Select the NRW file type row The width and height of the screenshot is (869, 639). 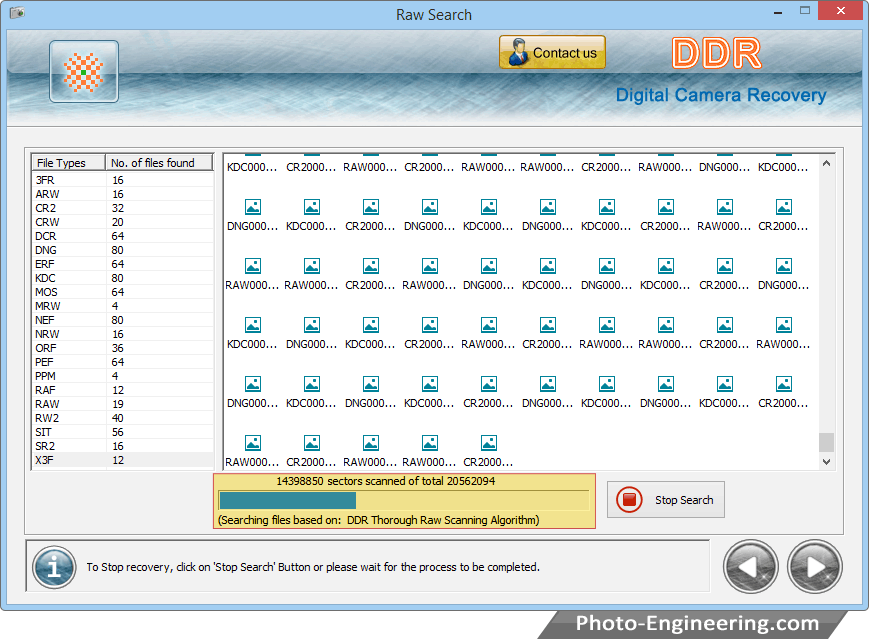(122, 334)
